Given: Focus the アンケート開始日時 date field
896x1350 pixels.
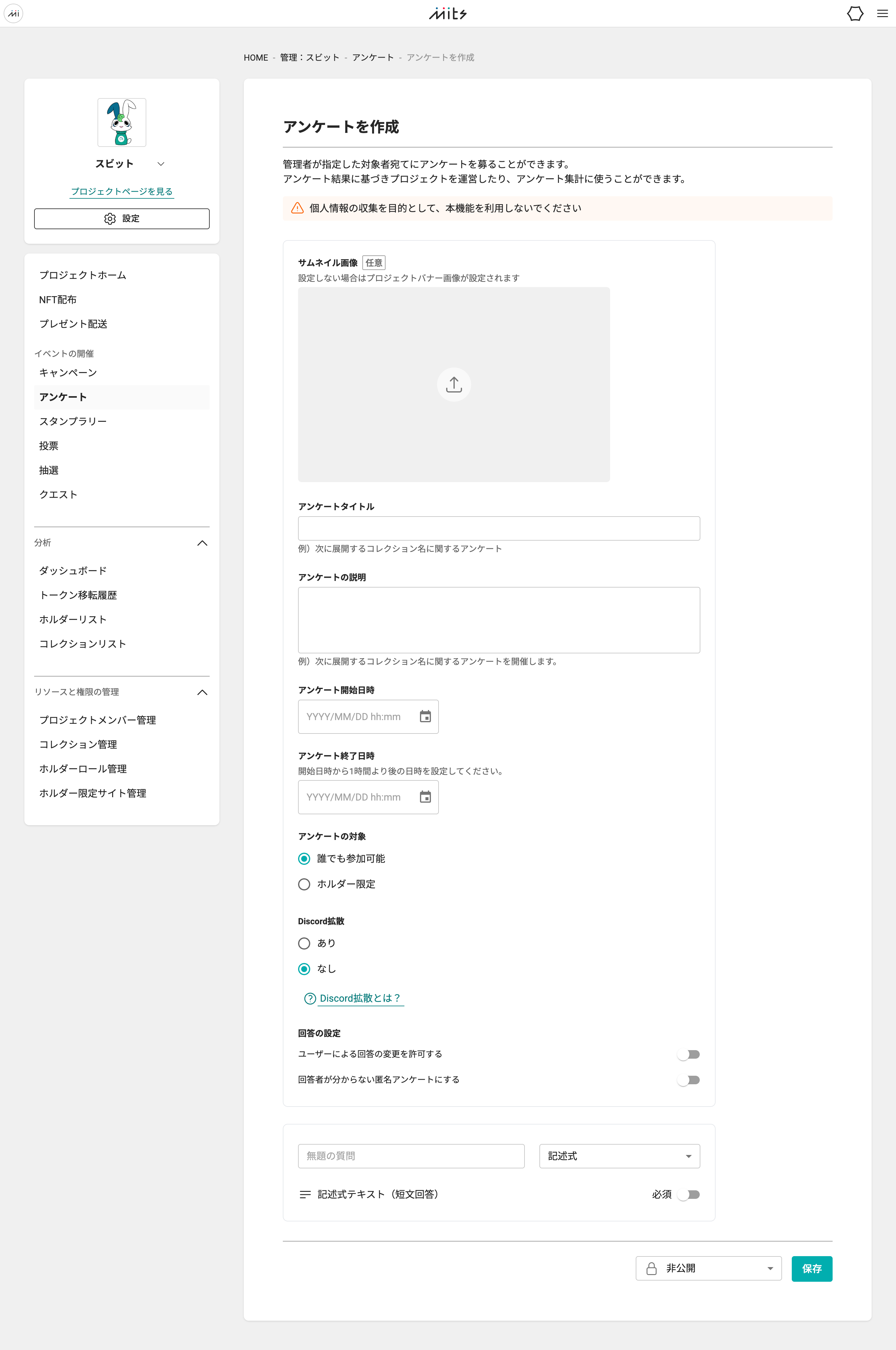Looking at the screenshot, I should click(368, 716).
